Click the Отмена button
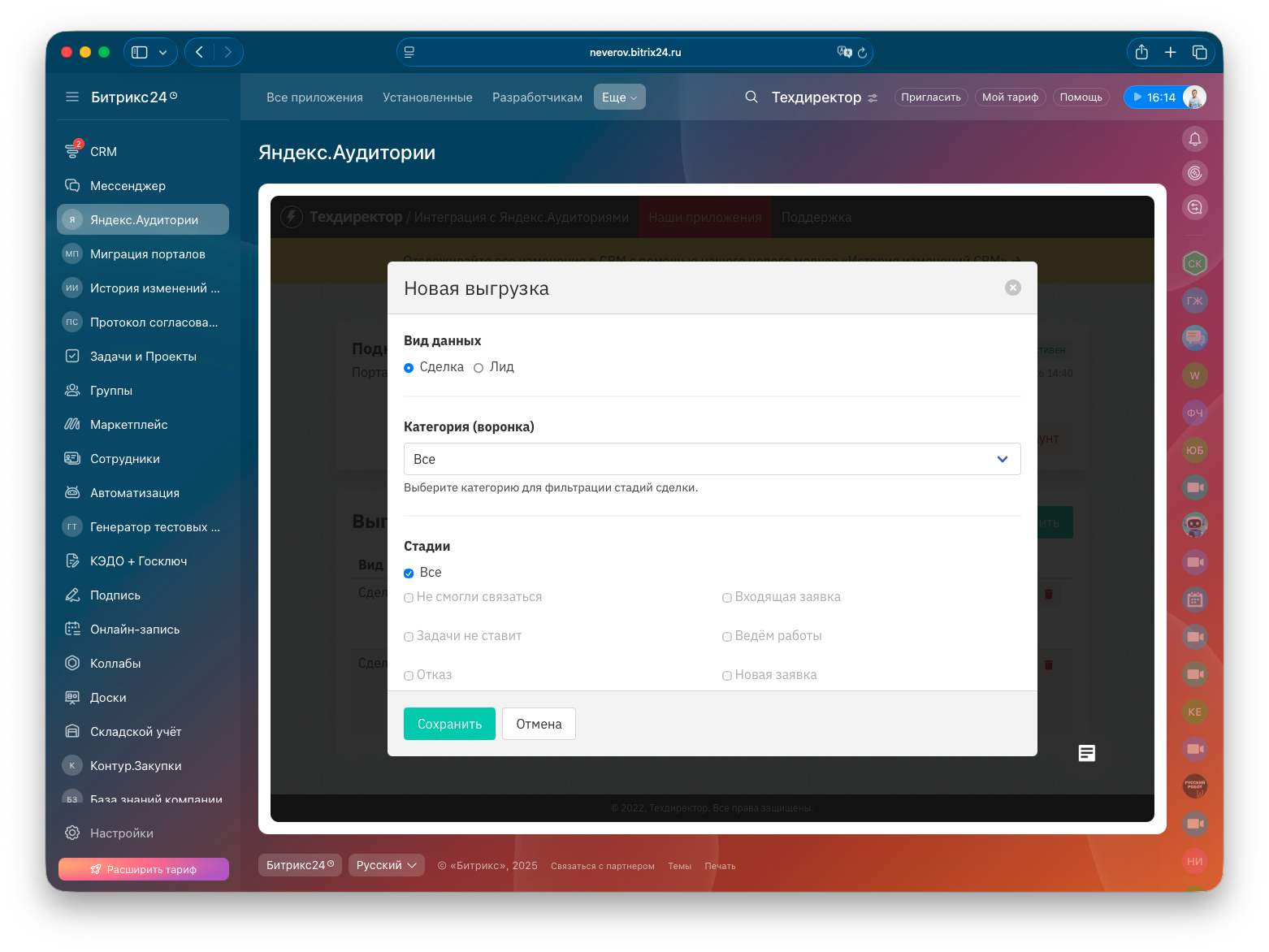Screen dimensions: 1269x952 [539, 724]
